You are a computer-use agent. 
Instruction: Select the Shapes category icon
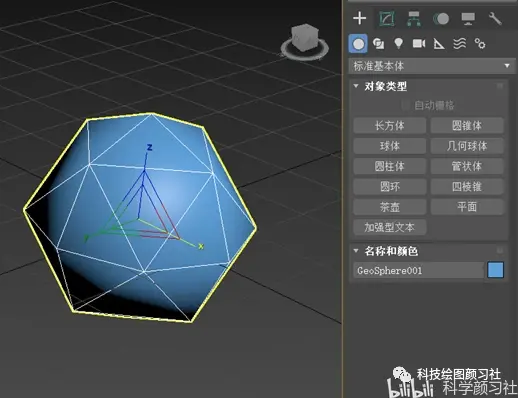point(378,44)
